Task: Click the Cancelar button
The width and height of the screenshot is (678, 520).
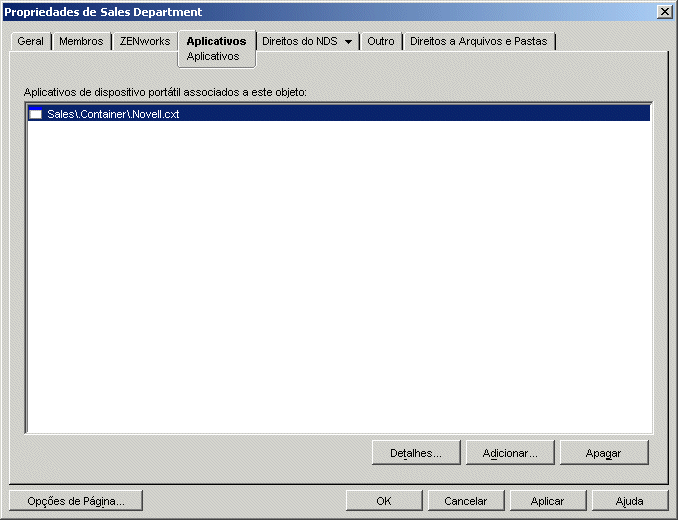Action: click(466, 501)
